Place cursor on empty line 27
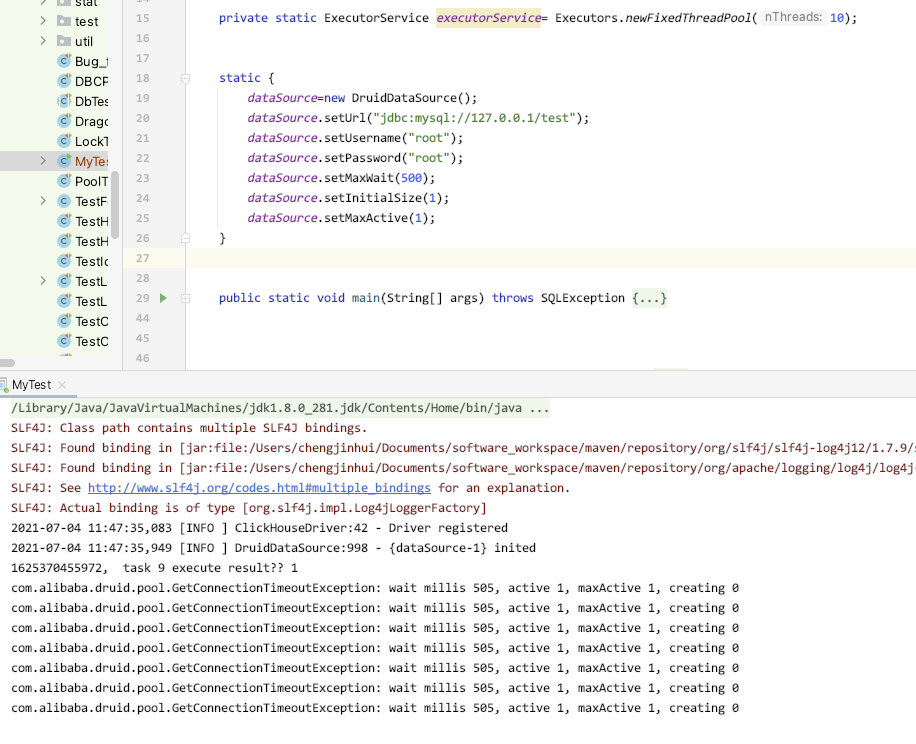Screen dimensions: 916x744 [500, 258]
